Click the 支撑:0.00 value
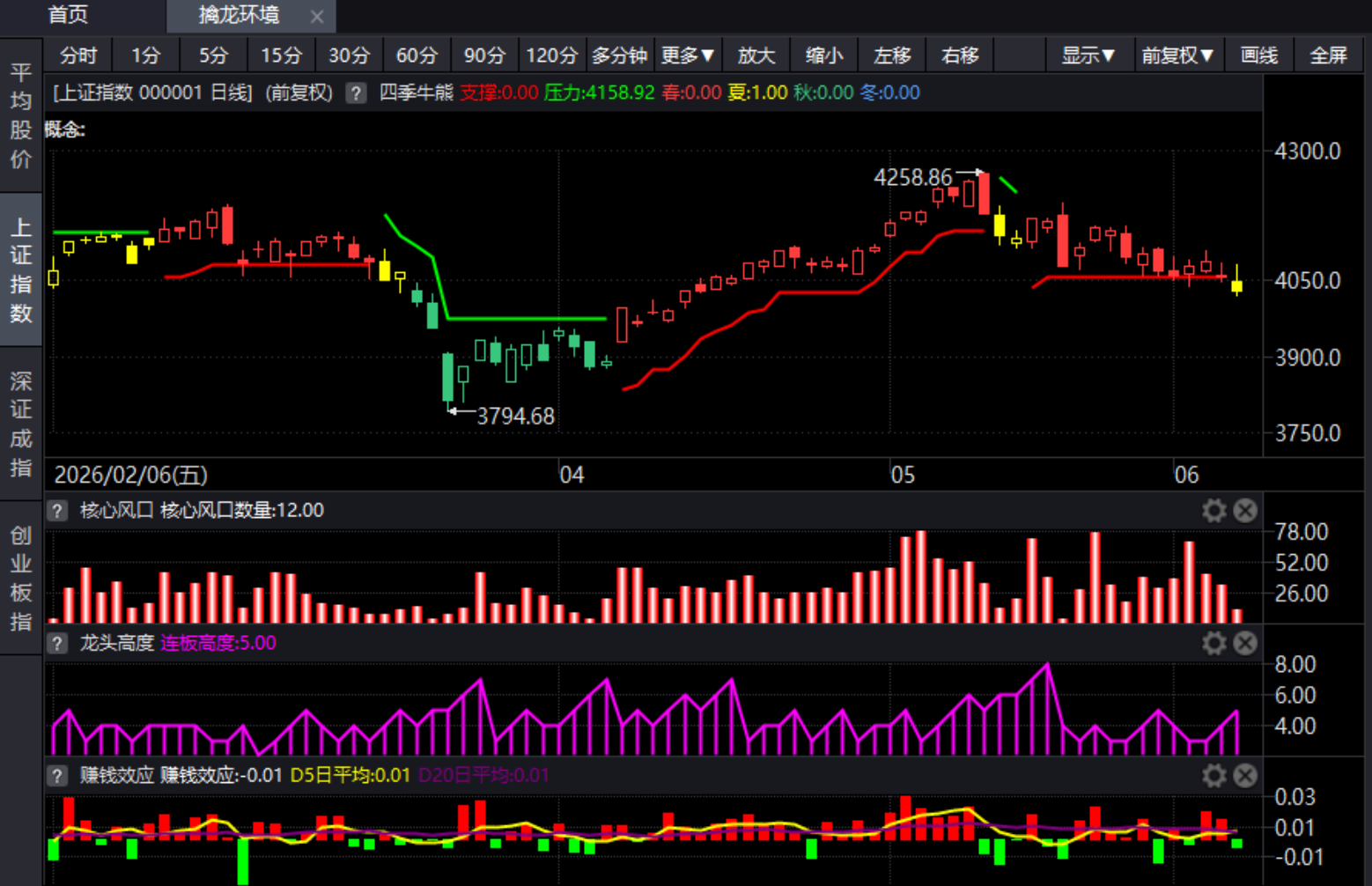Viewport: 1372px width, 886px height. pos(499,93)
